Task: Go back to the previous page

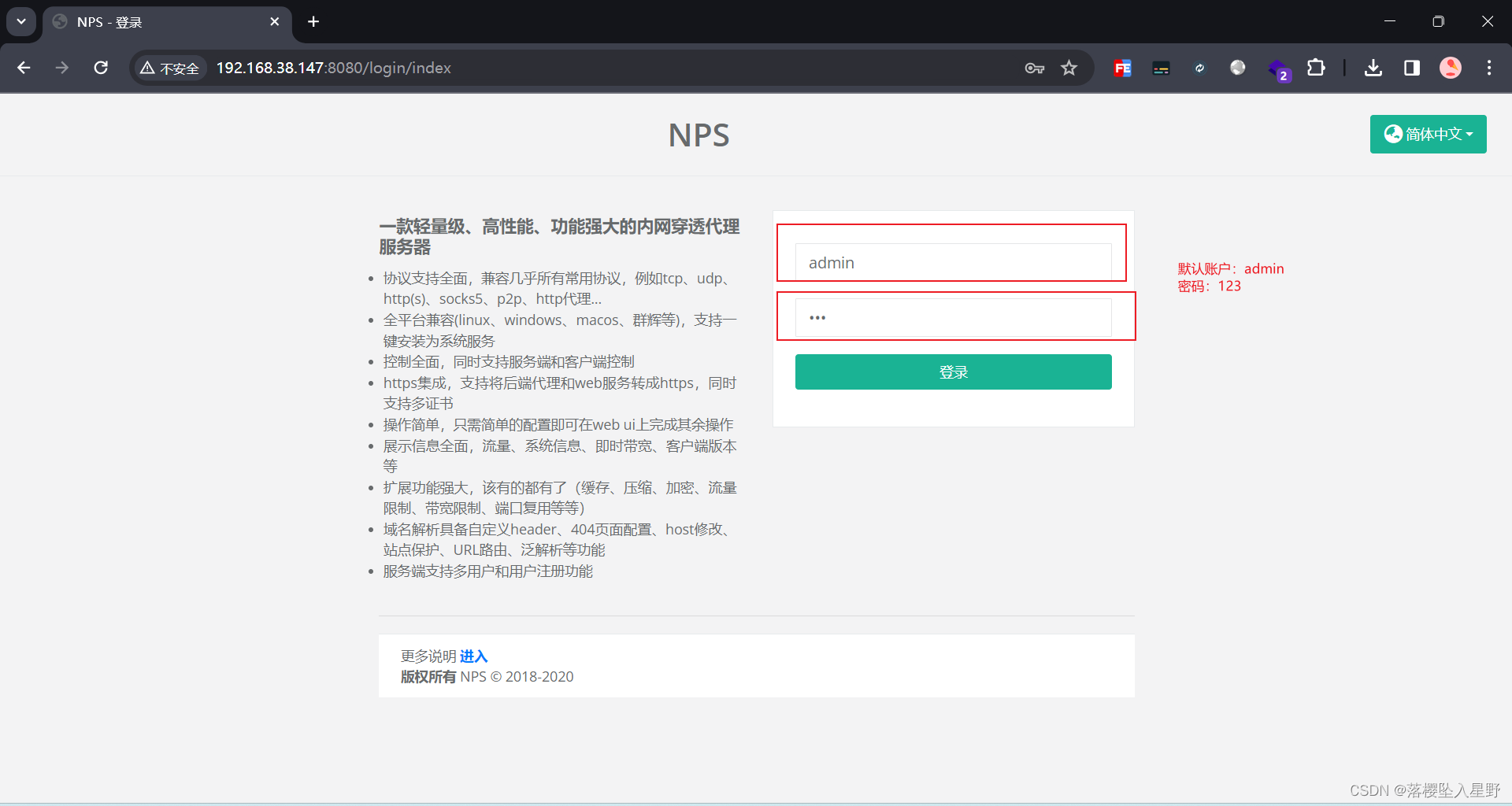Action: tap(24, 68)
